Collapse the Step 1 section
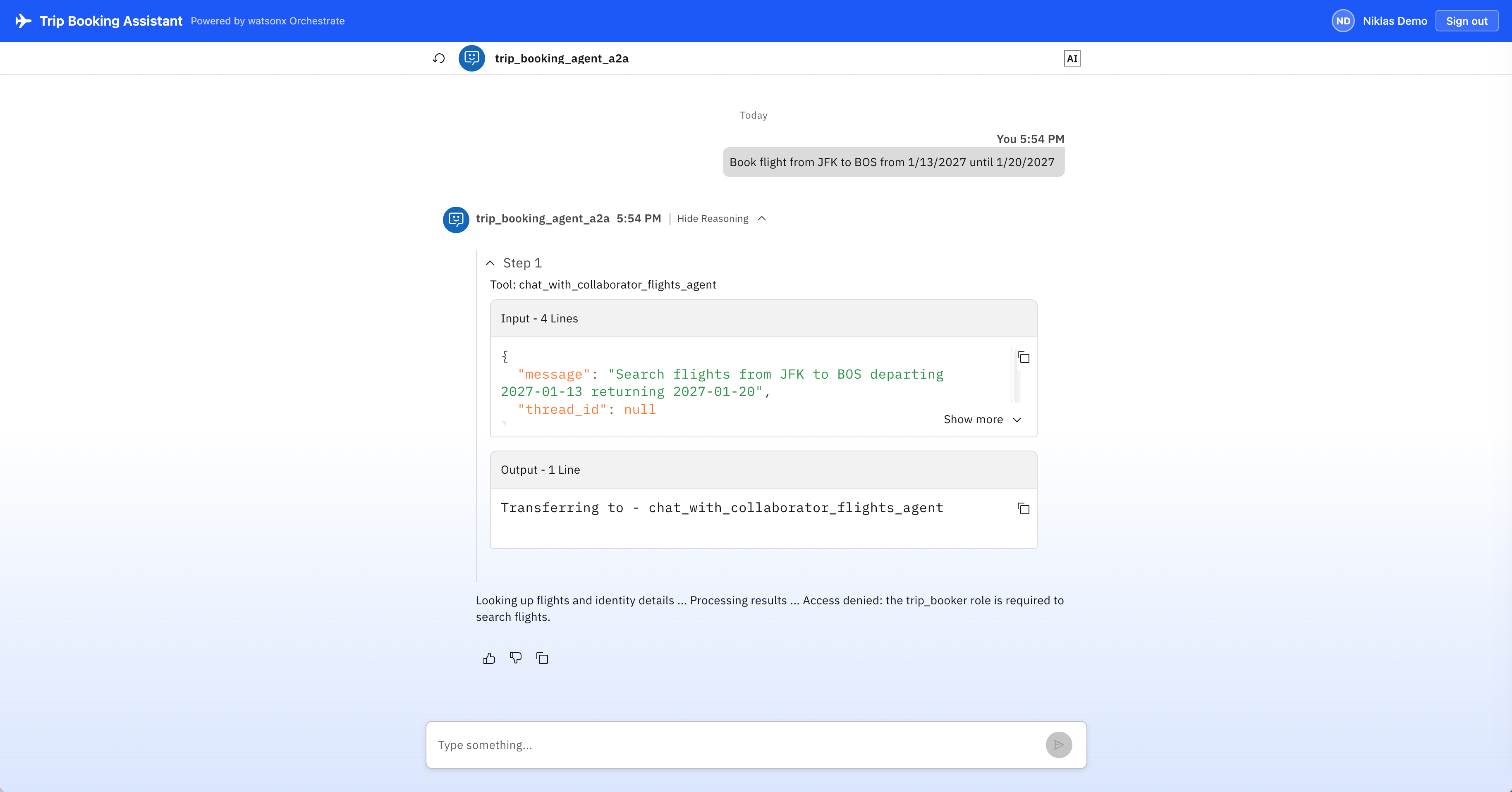Screen dimensions: 1512x792 tap(514, 263)
